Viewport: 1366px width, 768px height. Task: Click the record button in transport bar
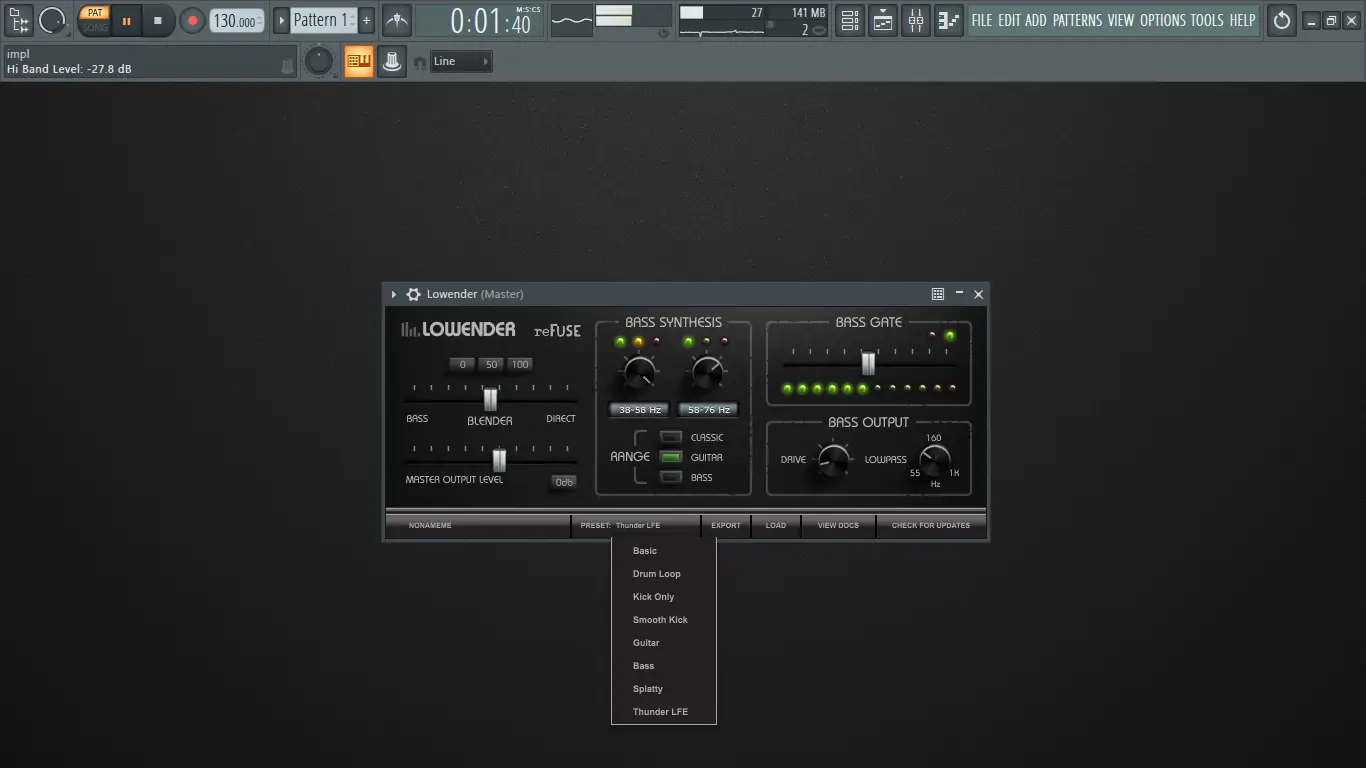point(192,20)
